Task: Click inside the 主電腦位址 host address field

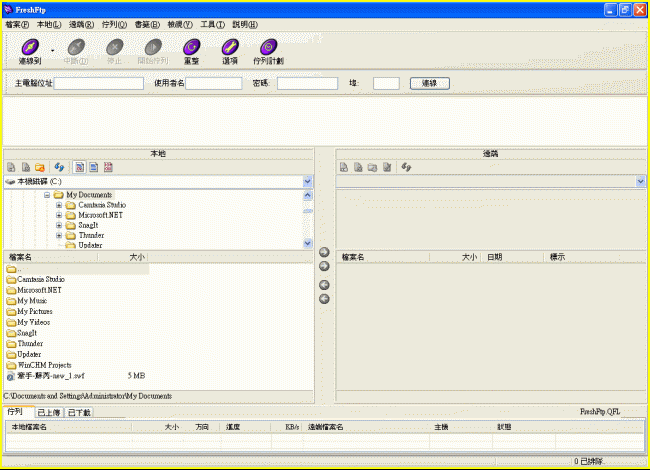Action: [98, 83]
